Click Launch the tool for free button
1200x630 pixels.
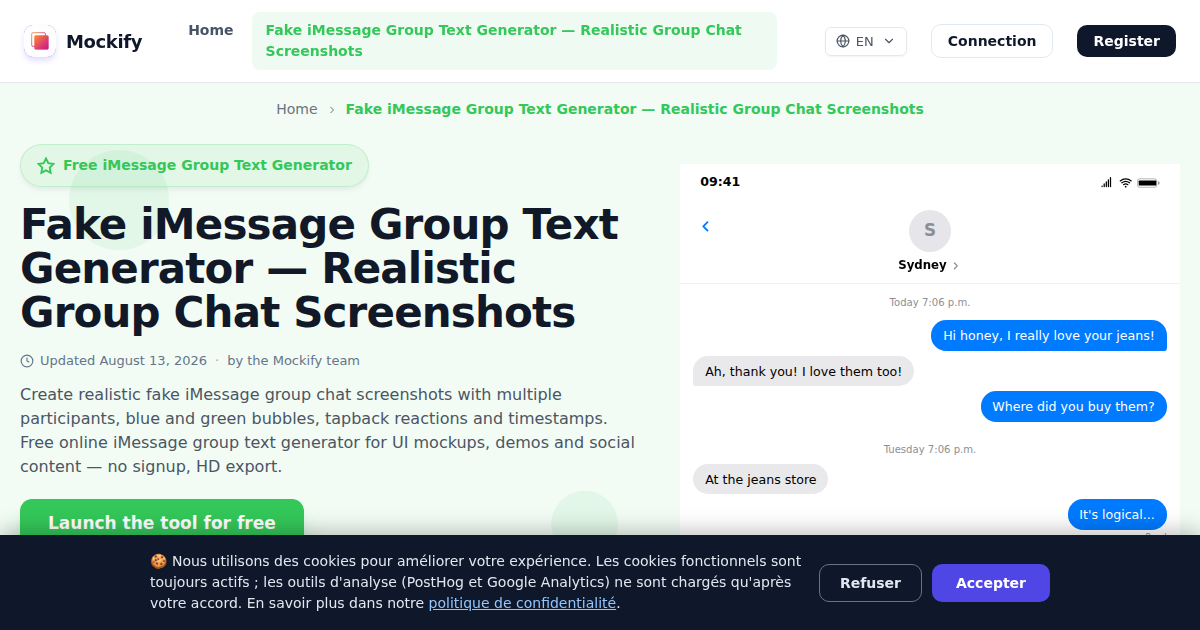[x=162, y=522]
